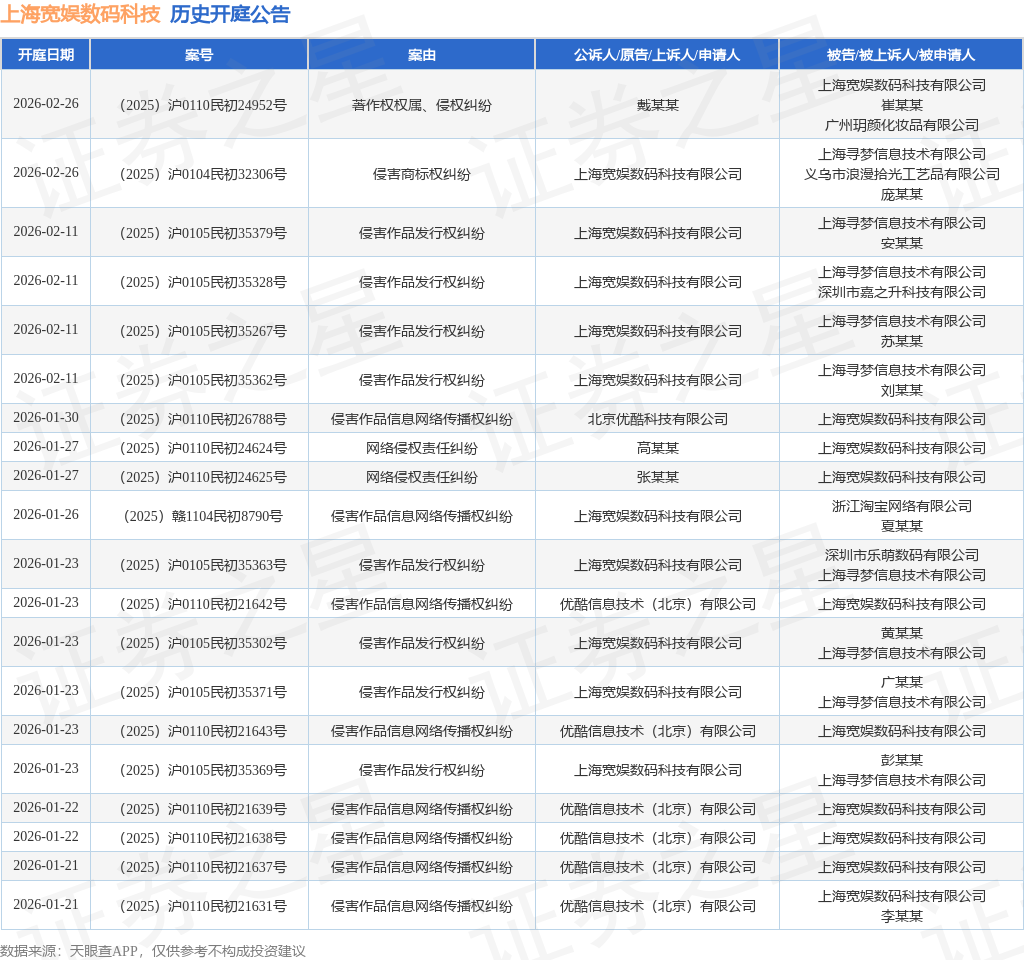Click cause 网络侵权责任纠纷 in 24624号 row
1024x960 pixels.
422,448
